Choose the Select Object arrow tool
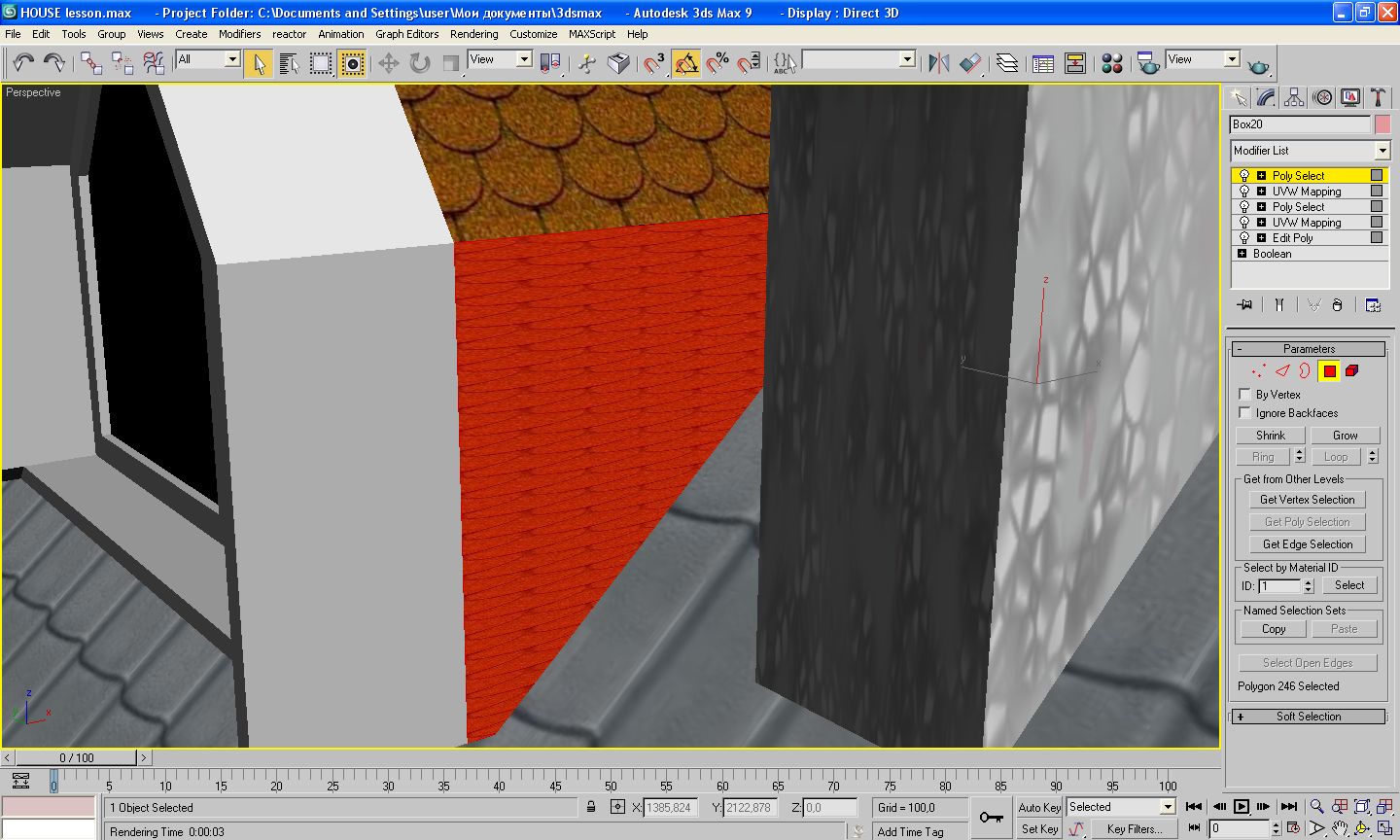The height and width of the screenshot is (840, 1400). click(x=259, y=63)
